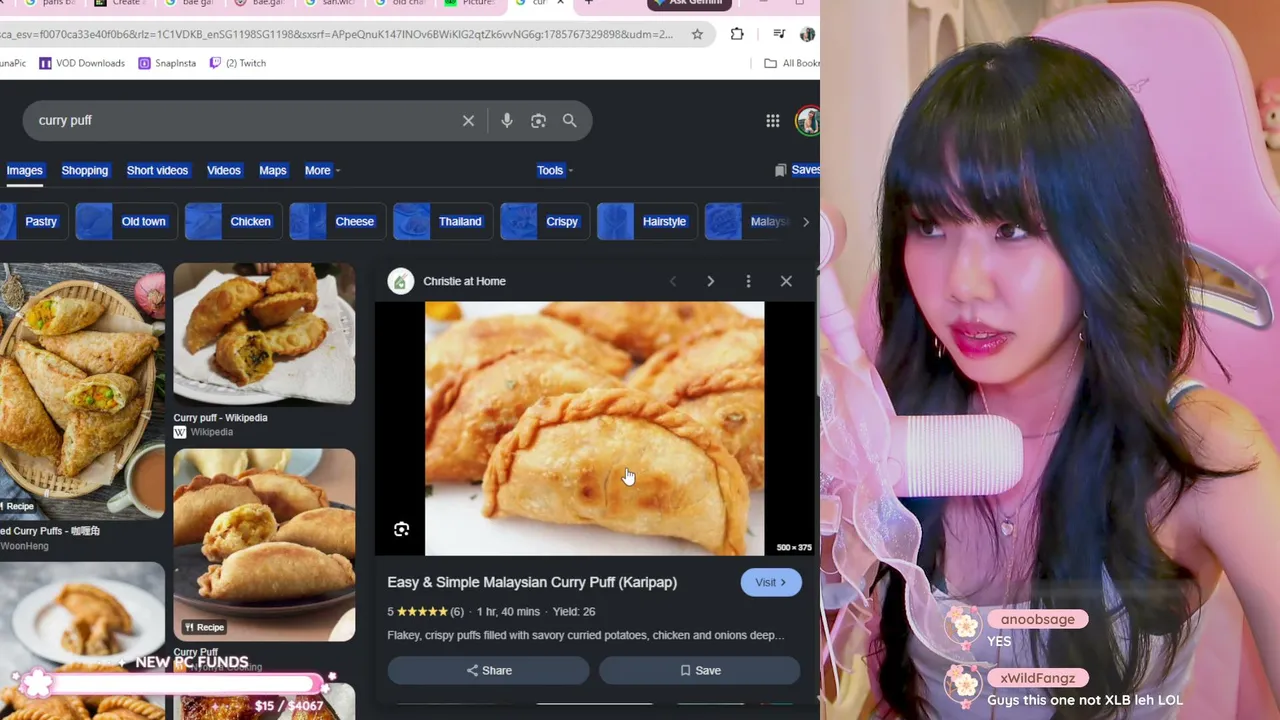Click the large curry puff preview image
The width and height of the screenshot is (1280, 720).
[594, 428]
